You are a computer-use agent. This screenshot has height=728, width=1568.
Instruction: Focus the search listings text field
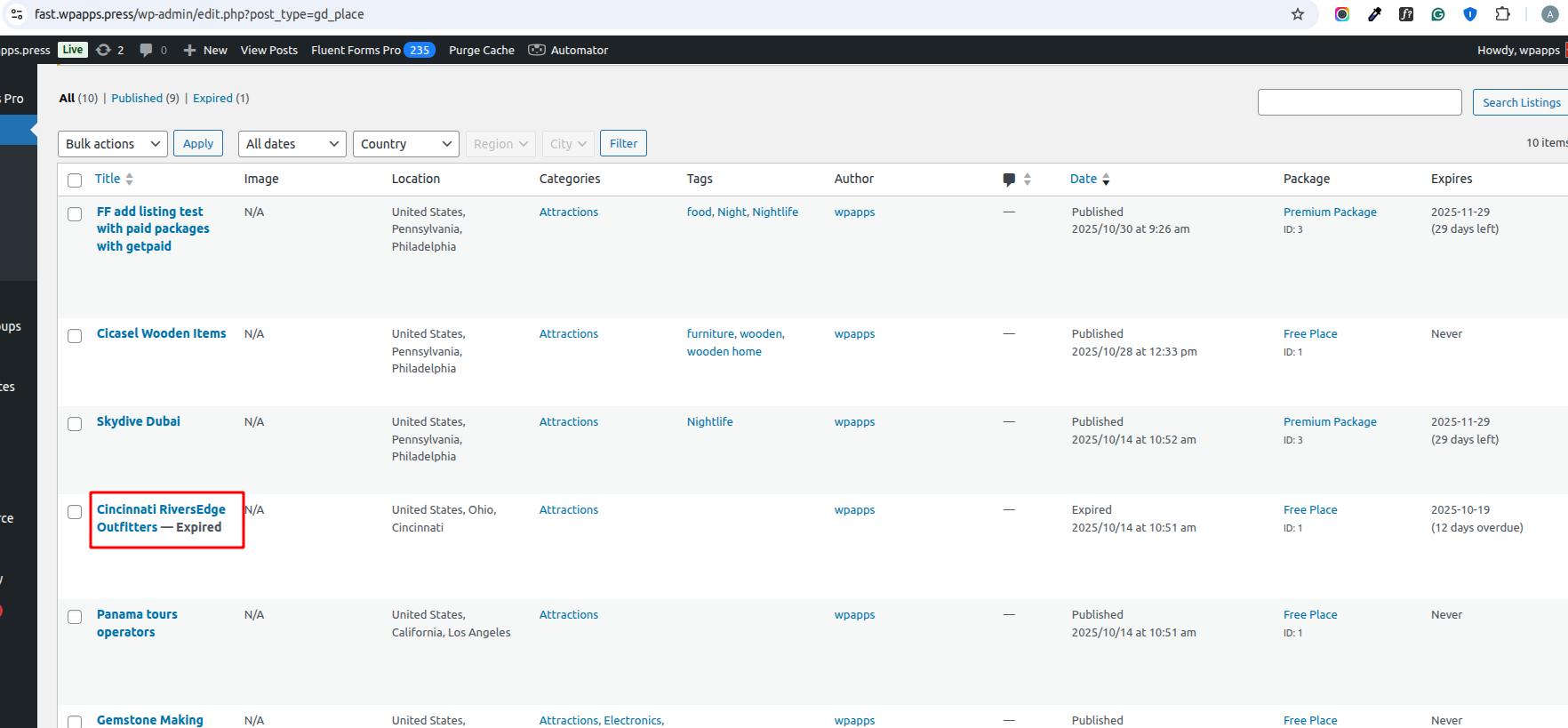tap(1359, 102)
